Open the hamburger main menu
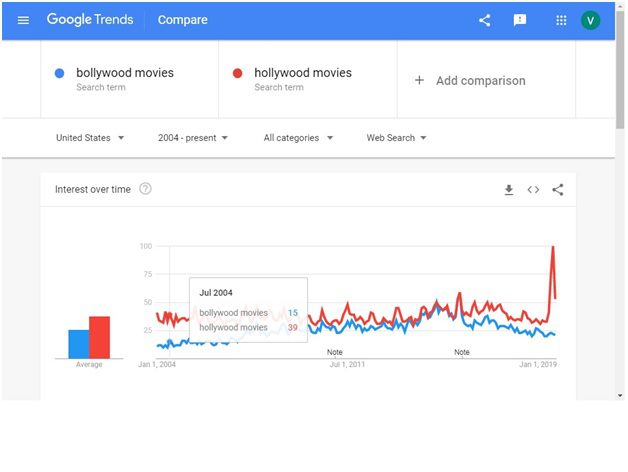 point(23,20)
